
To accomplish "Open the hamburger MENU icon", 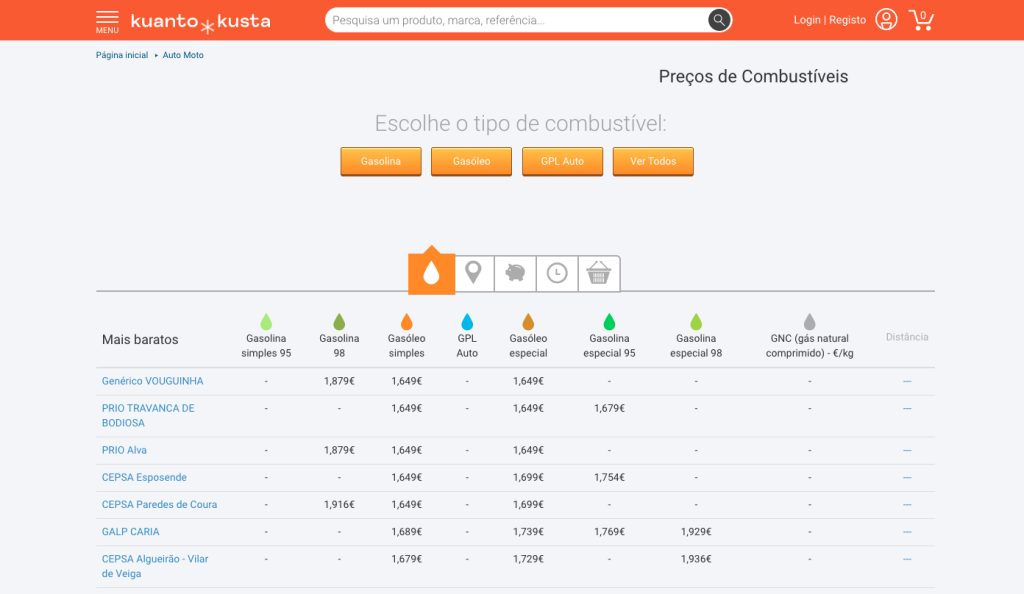I will click(107, 21).
